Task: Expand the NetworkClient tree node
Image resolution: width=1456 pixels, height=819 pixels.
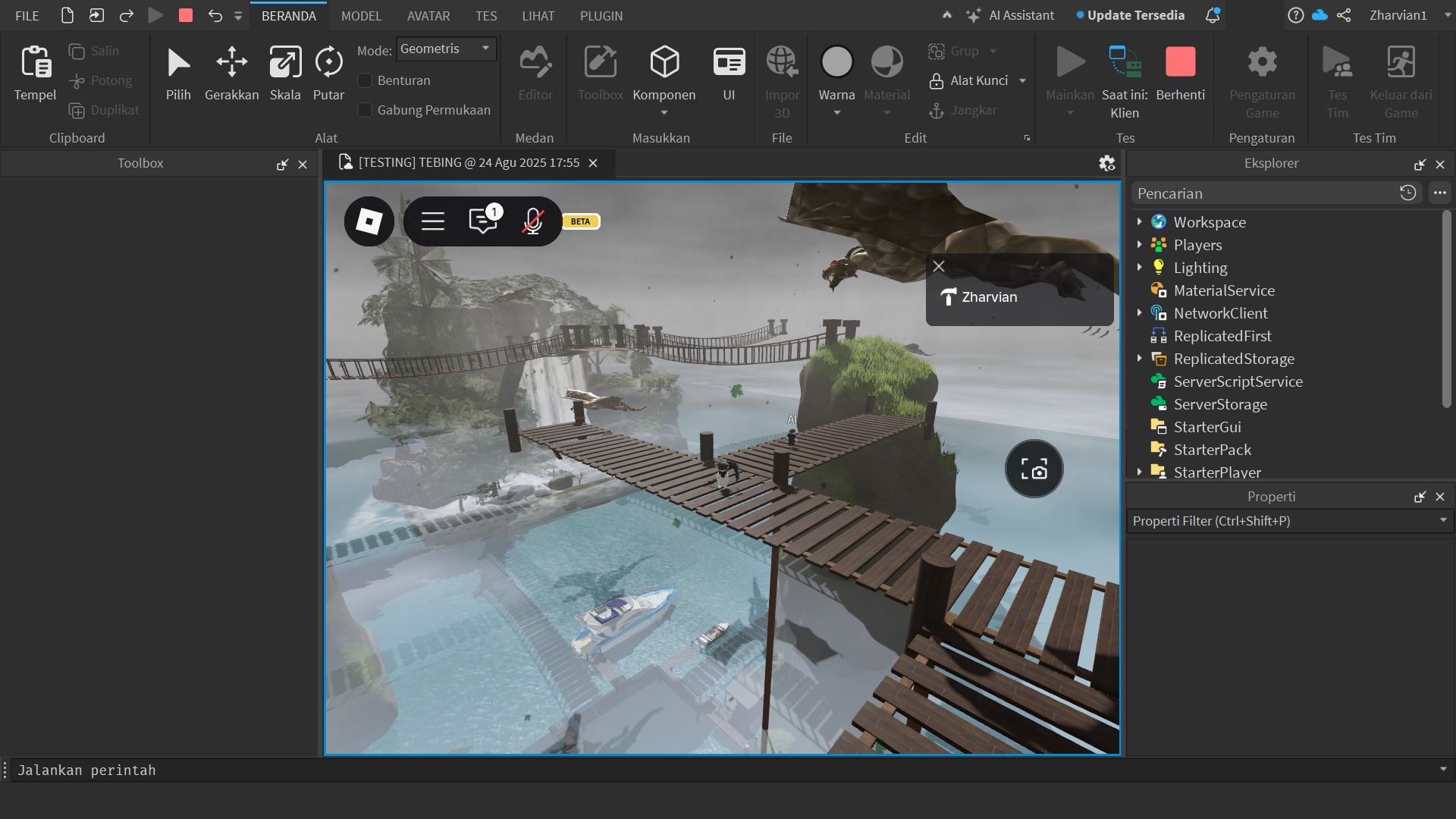Action: [1139, 312]
